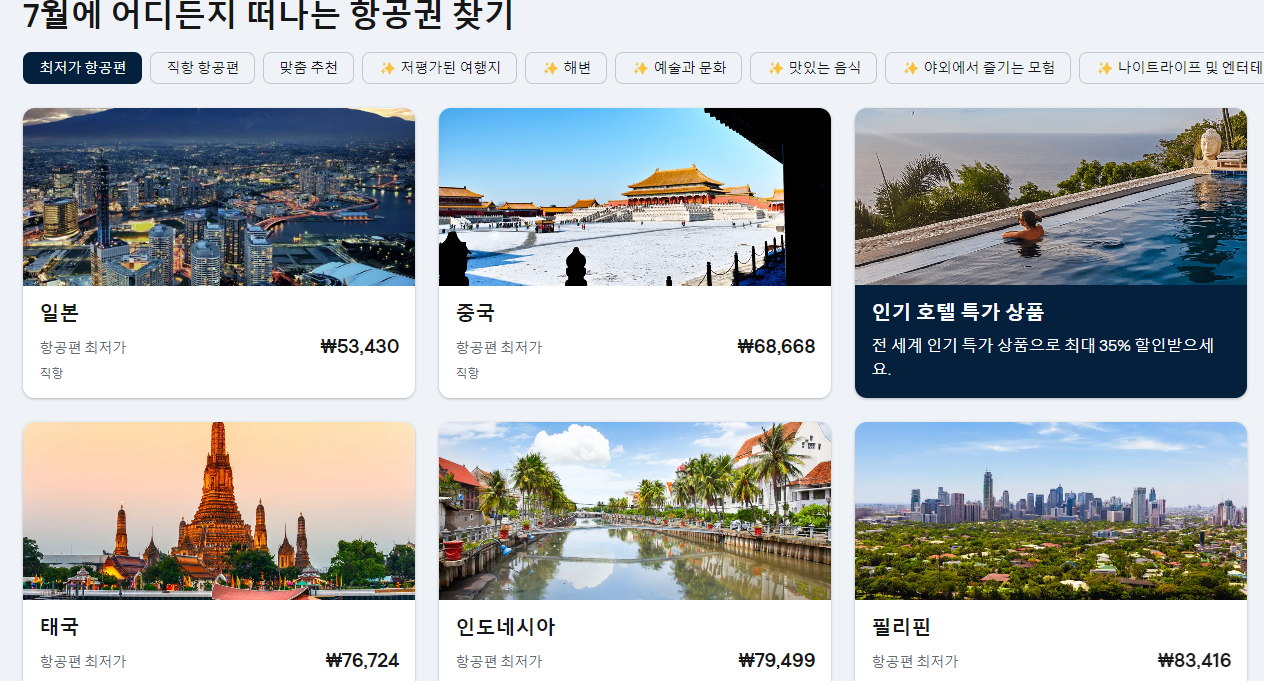Viewport: 1264px width, 681px height.
Task: Switch to the 최저가 항공편 tab
Action: tap(82, 68)
